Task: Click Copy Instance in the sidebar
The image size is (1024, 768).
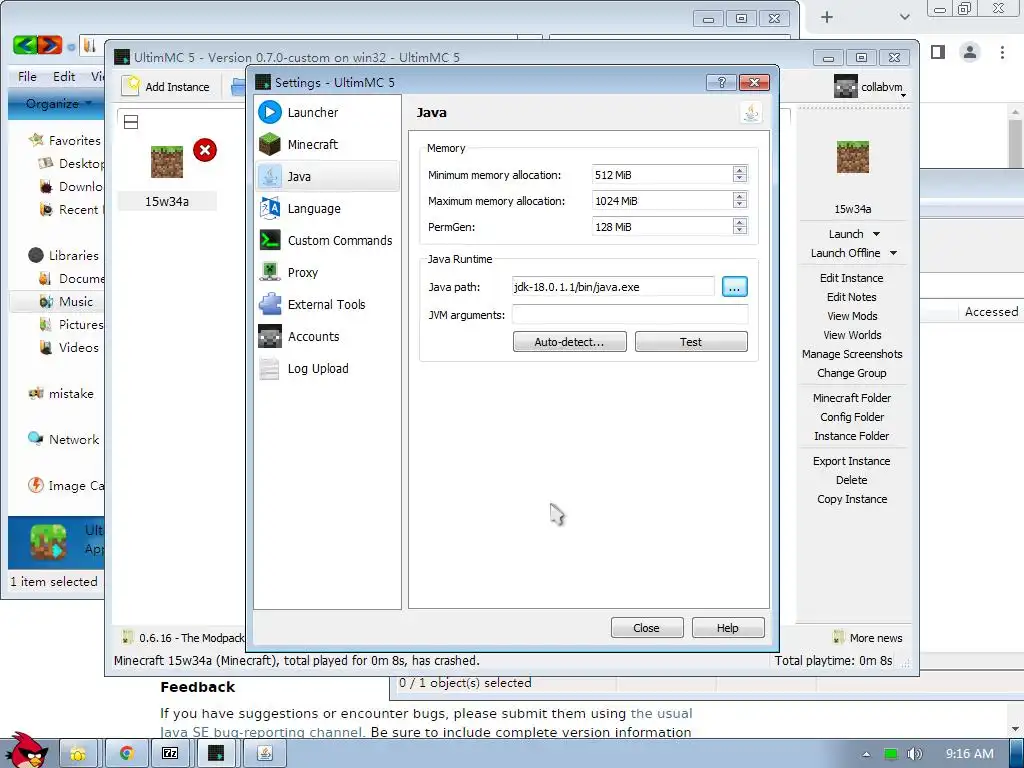Action: click(x=852, y=499)
